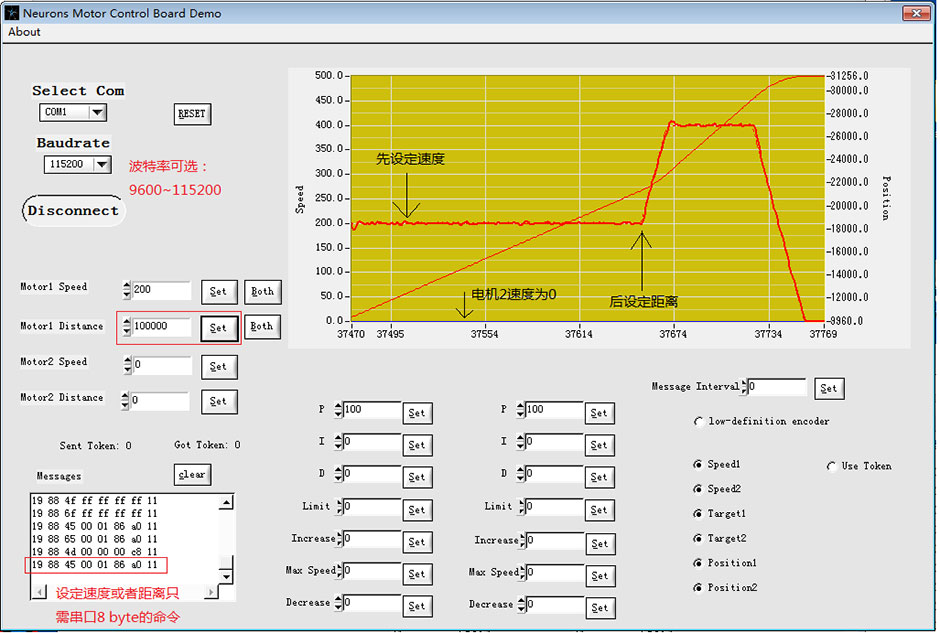The image size is (940, 633).
Task: Click the Messages list scroll-right arrow
Action: pyautogui.click(x=211, y=592)
